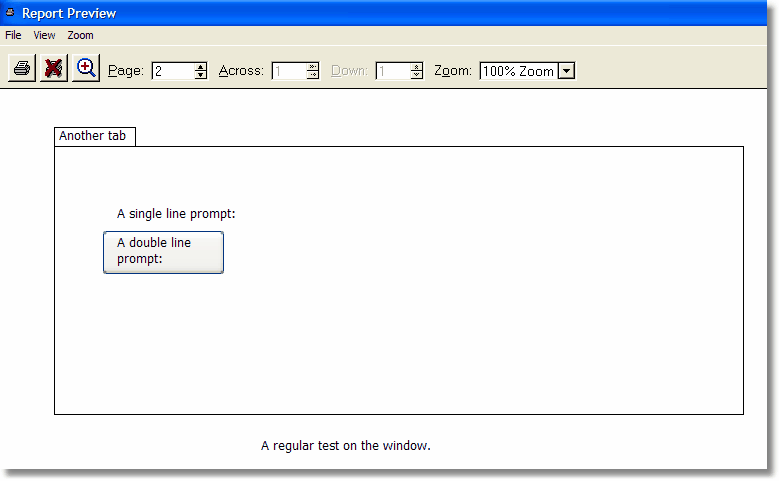Click the 100% Zoom combo box text
Viewport: 779px width, 481px height.
[x=519, y=71]
